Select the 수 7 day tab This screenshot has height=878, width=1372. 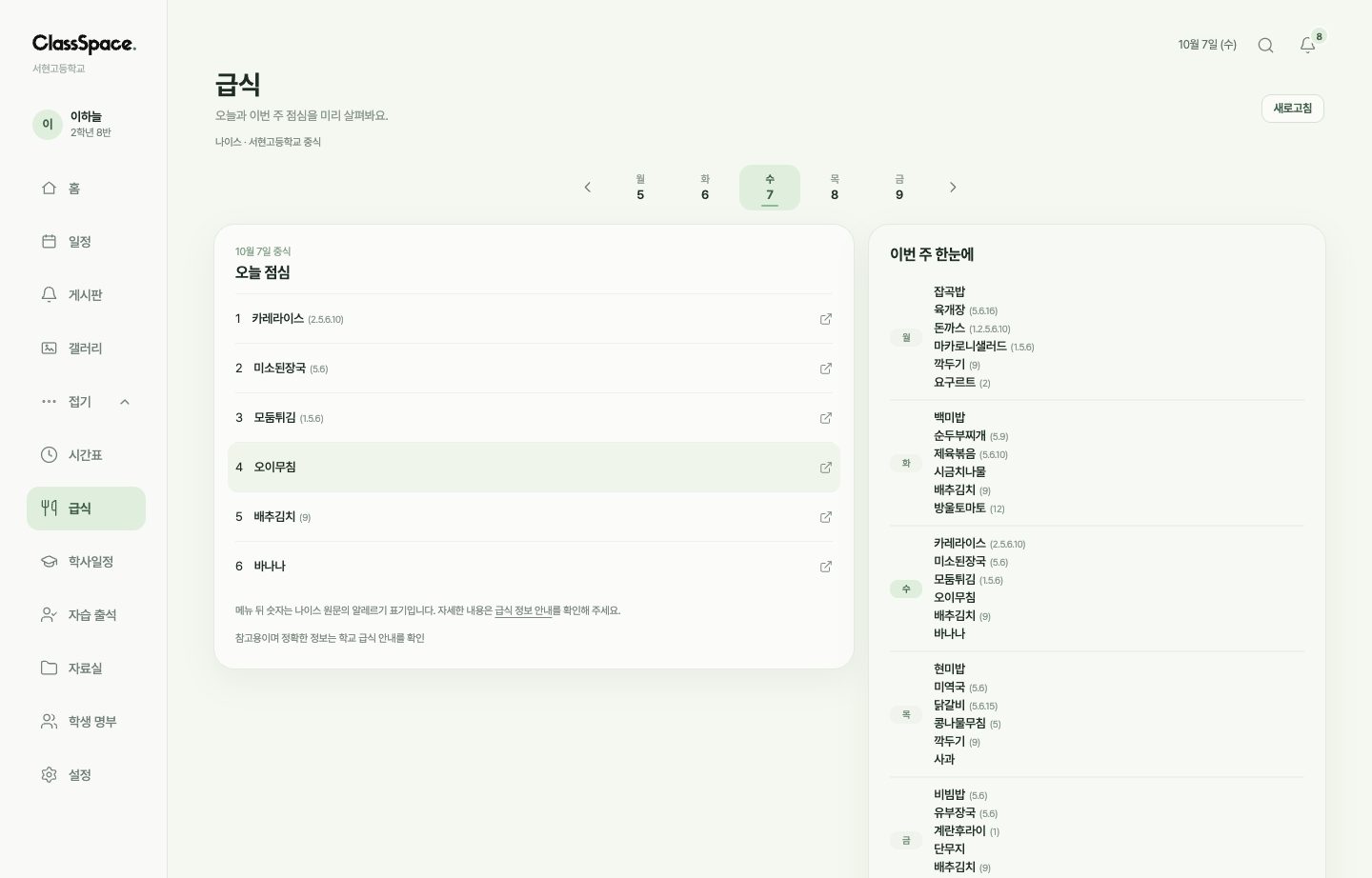(770, 188)
